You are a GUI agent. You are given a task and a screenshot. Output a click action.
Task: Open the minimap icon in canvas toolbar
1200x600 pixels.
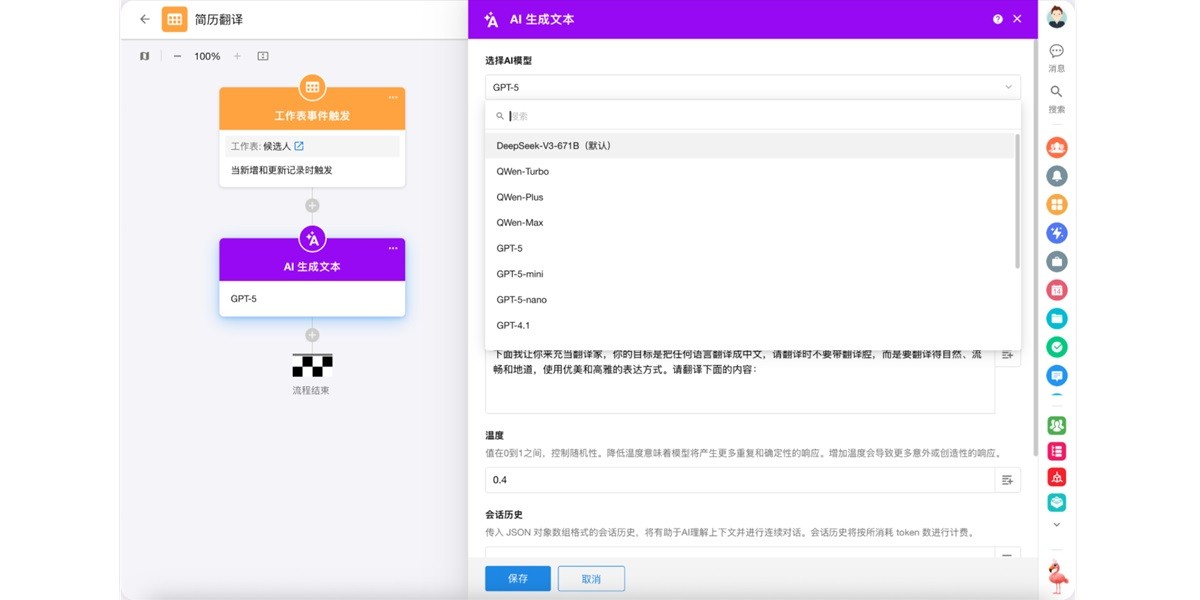tap(143, 56)
